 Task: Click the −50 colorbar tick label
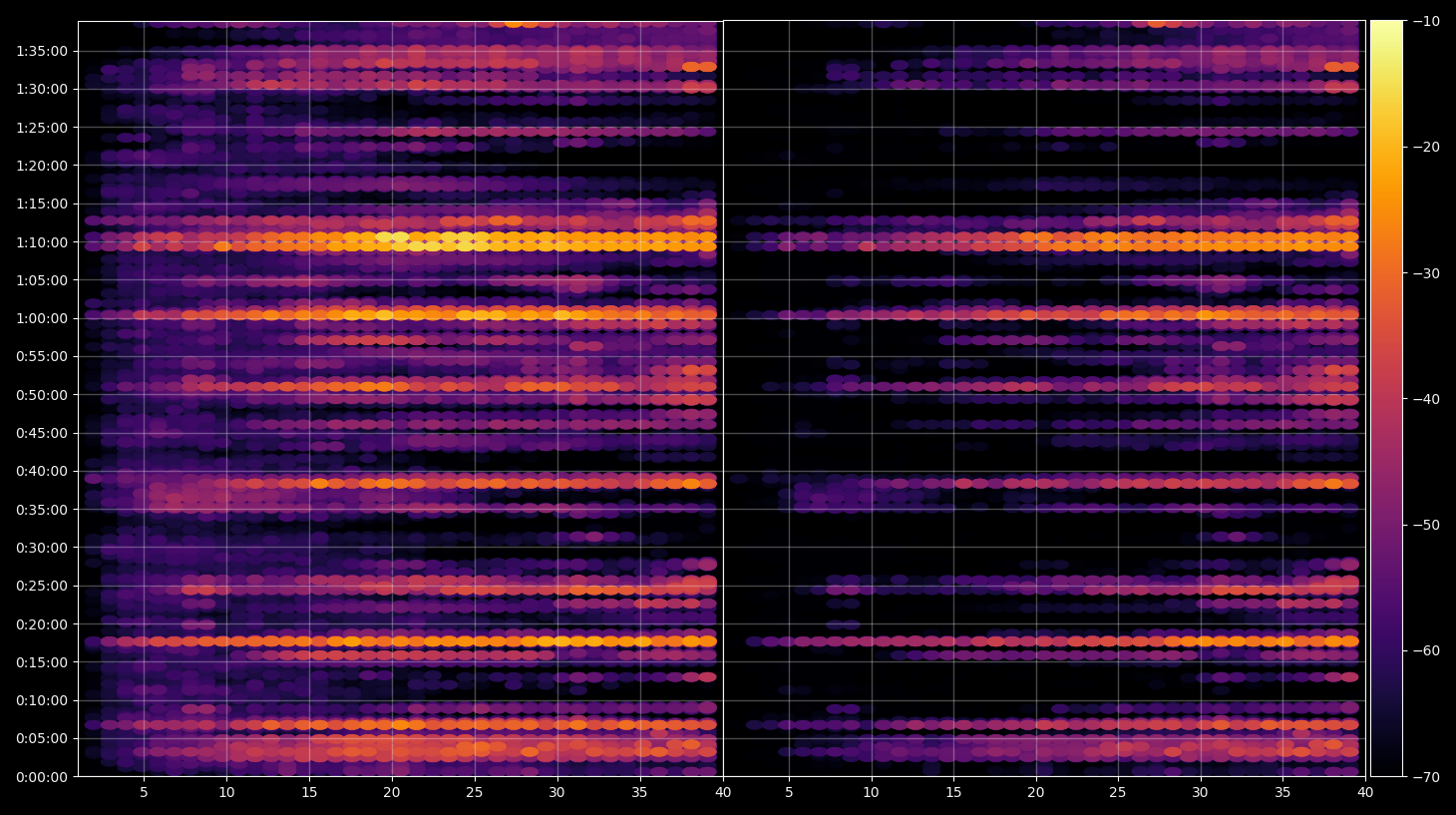(1425, 525)
